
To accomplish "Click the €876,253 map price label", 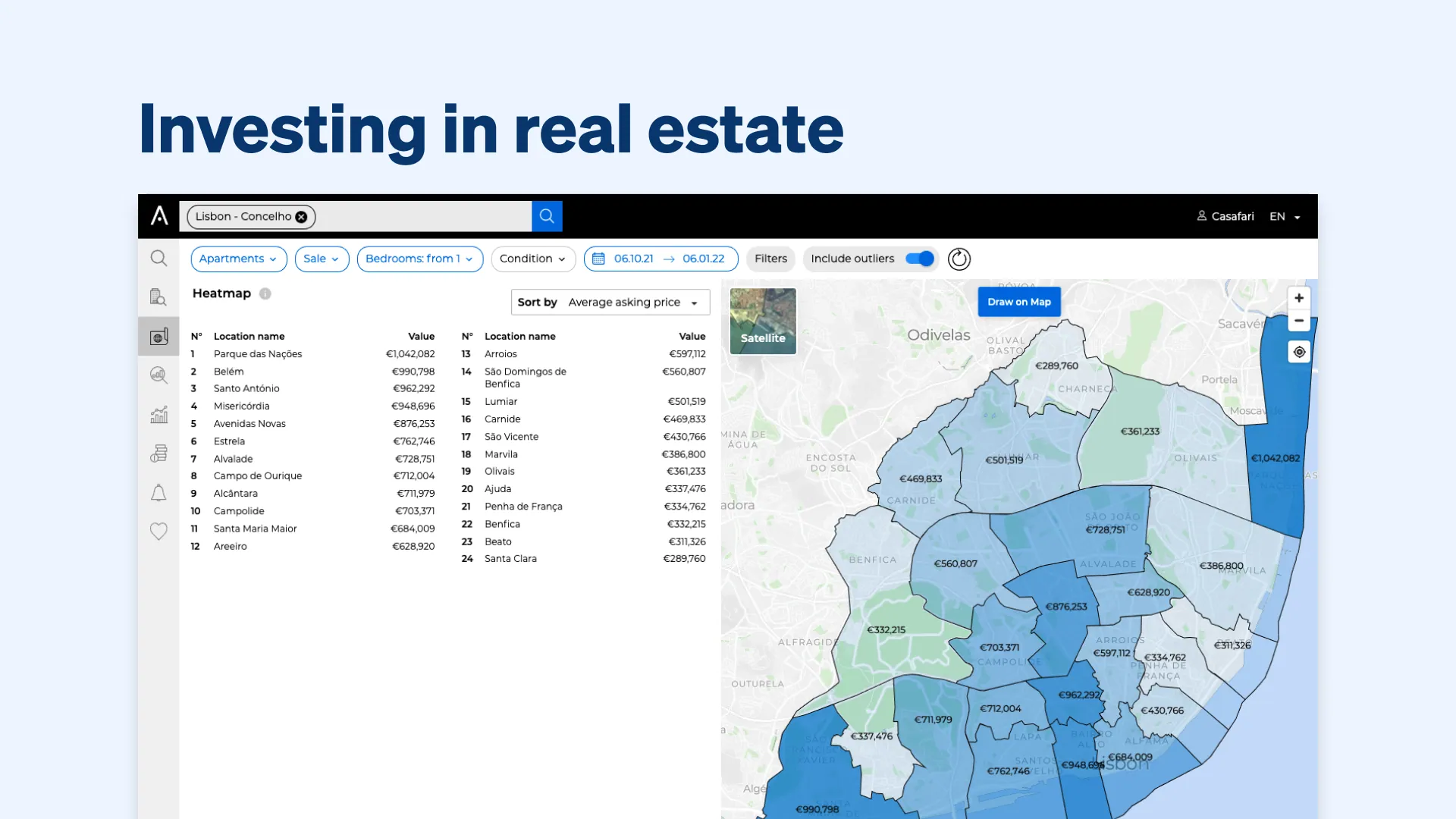I will click(1066, 607).
